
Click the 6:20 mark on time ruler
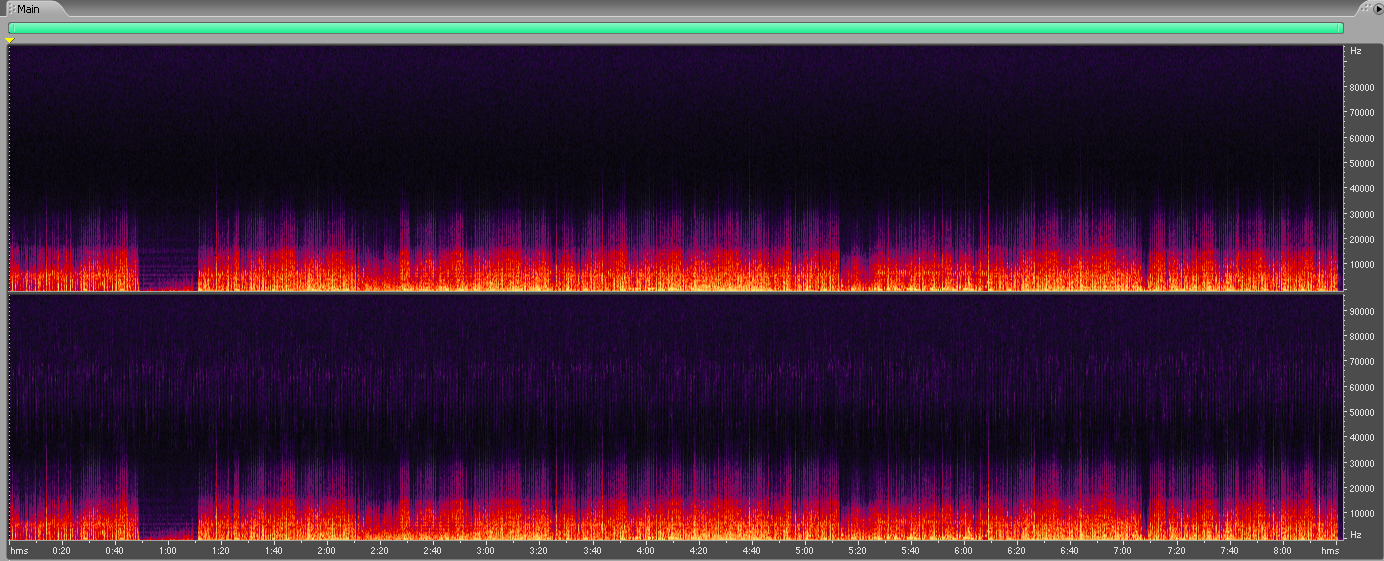coord(1016,551)
